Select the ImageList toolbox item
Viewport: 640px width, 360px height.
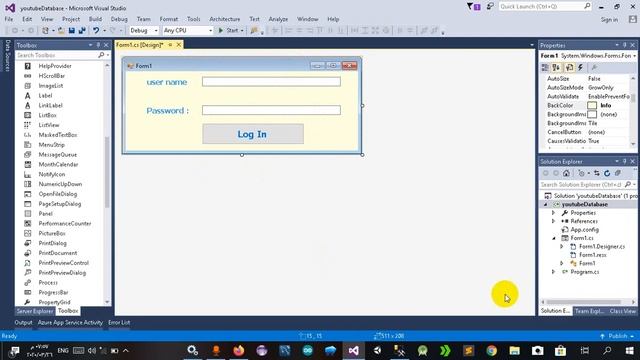(51, 86)
